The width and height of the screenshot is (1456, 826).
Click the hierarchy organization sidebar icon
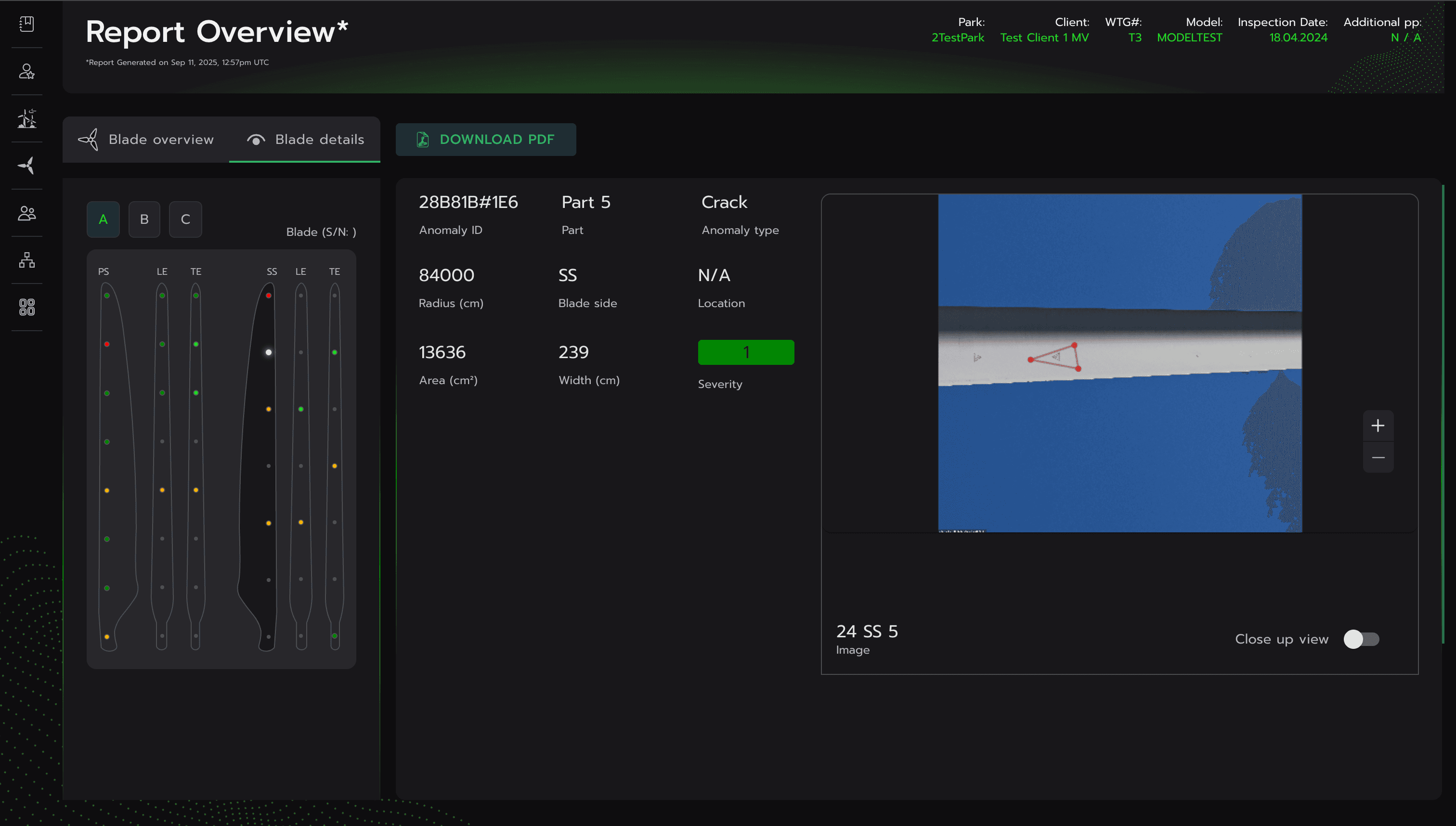click(26, 260)
